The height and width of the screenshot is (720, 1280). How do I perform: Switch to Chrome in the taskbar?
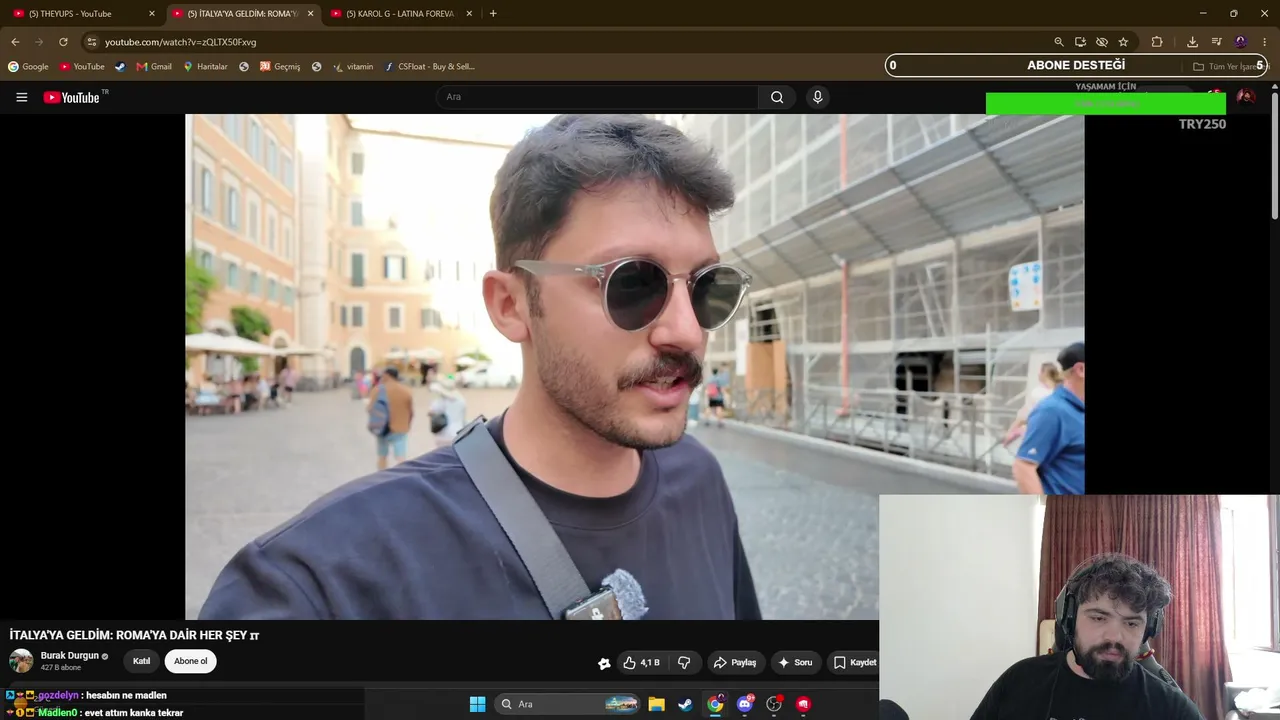(715, 704)
